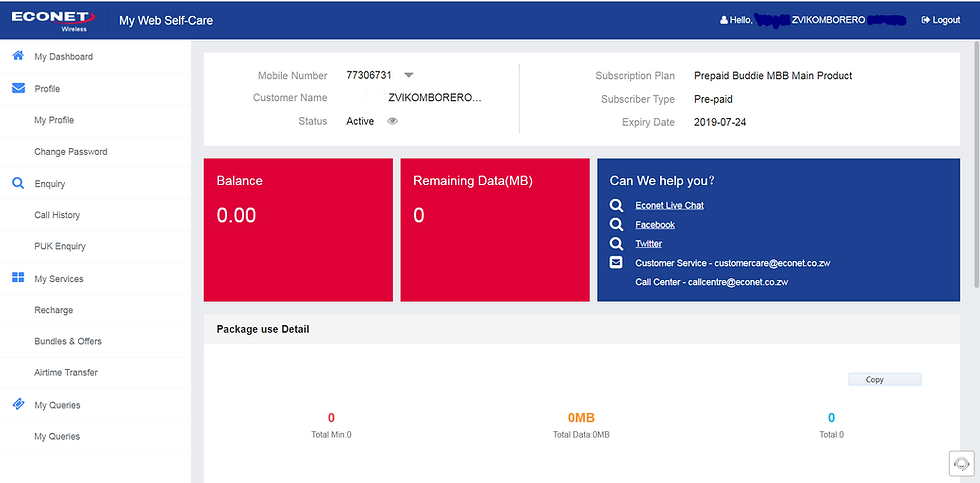Click the search icon beside Facebook
Screen dimensions: 980x483
click(616, 224)
